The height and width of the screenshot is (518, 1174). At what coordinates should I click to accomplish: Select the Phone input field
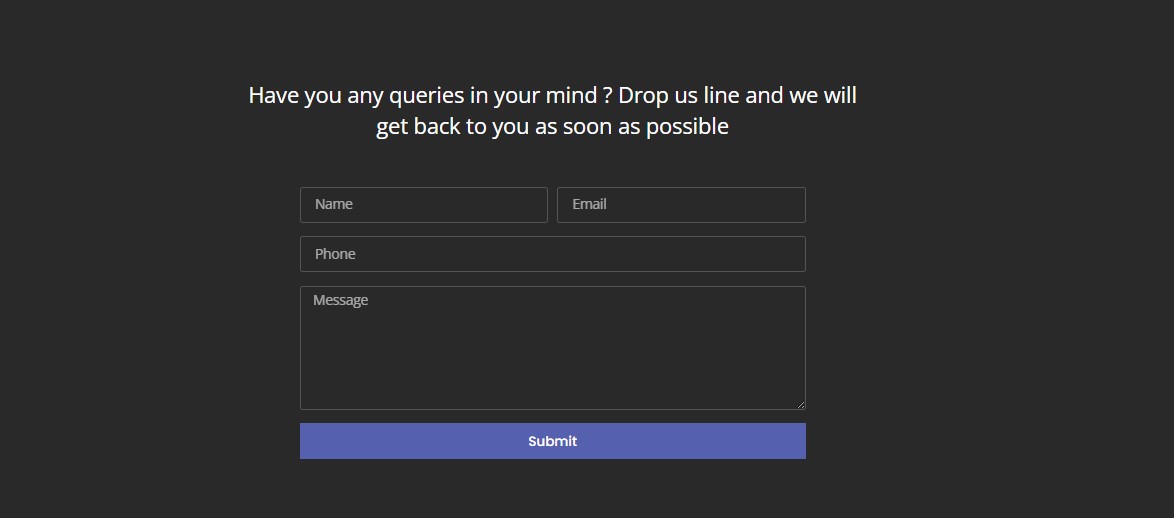coord(553,255)
